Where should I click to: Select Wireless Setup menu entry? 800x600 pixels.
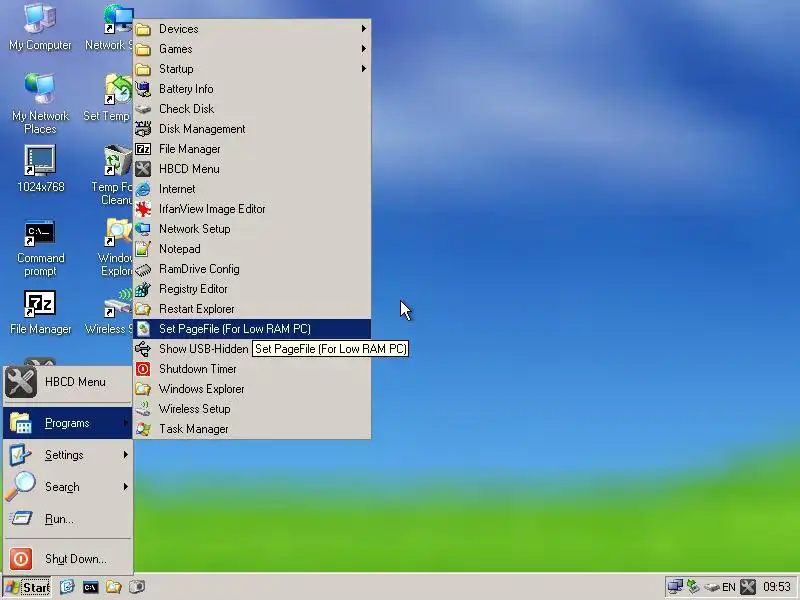[252, 409]
